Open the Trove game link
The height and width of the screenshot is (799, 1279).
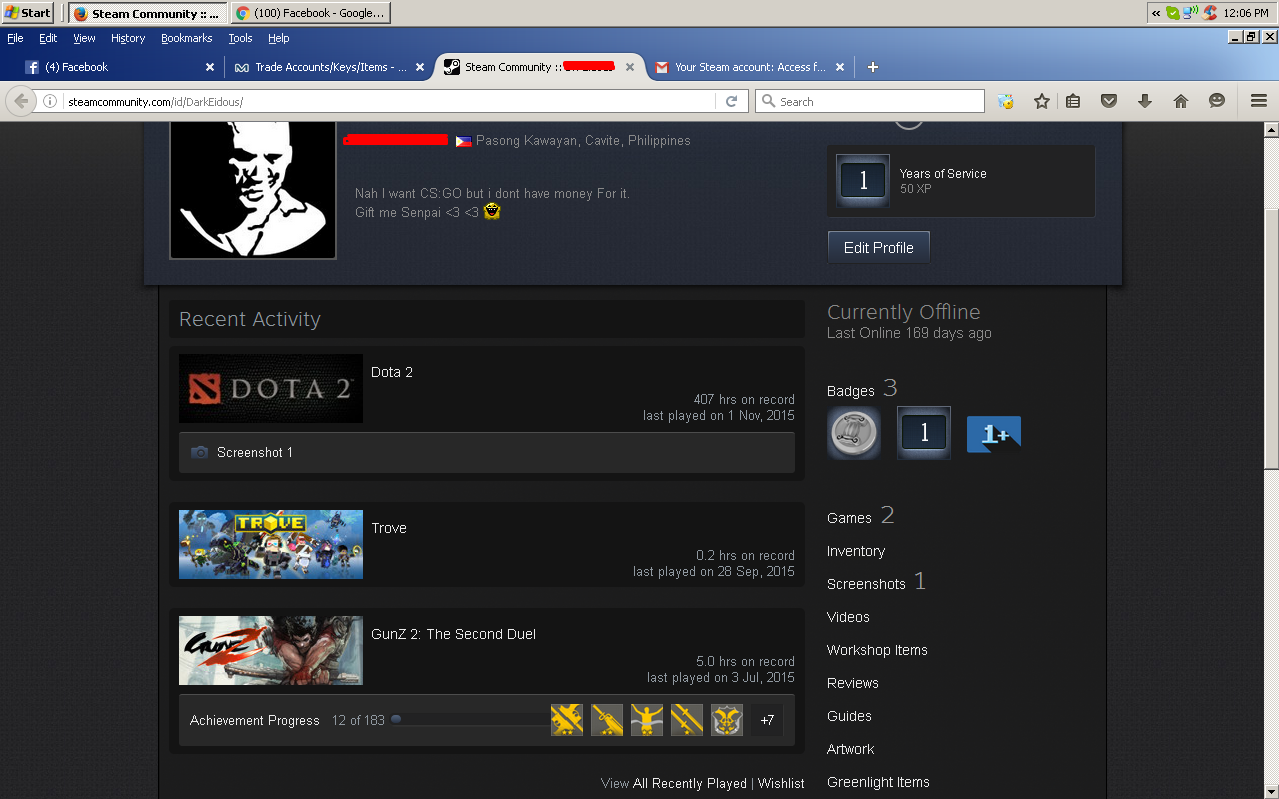point(389,528)
